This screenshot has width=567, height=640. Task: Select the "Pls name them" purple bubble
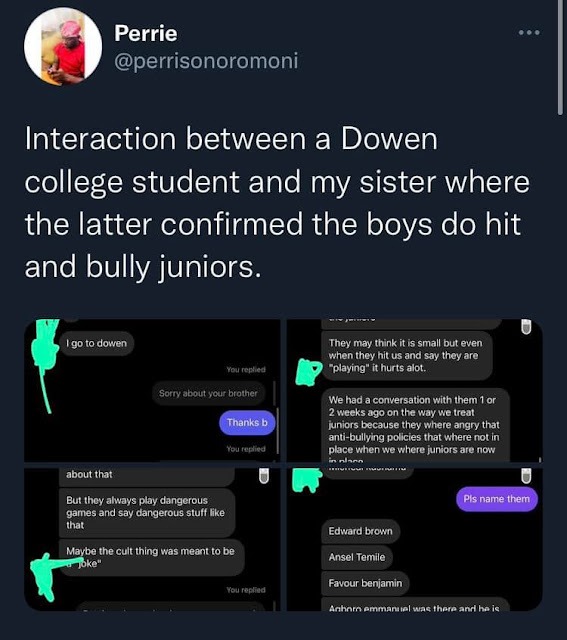[496, 499]
